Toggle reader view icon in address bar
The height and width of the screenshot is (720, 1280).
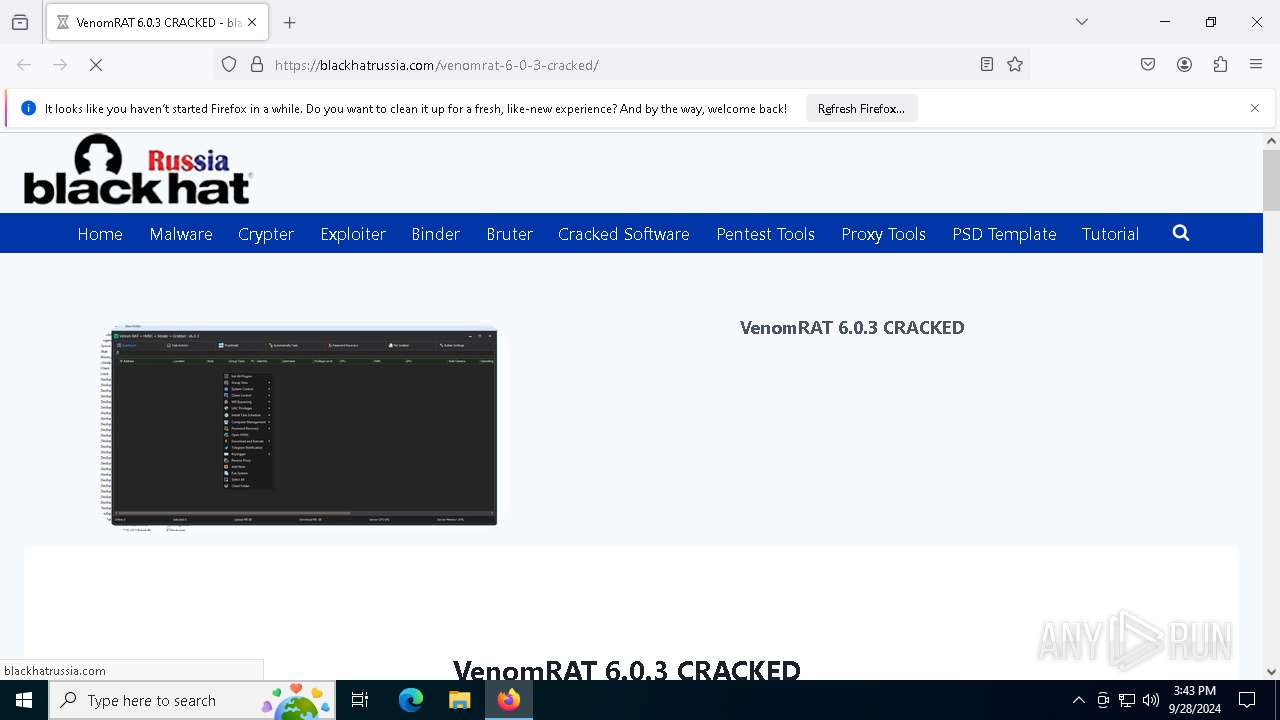pos(987,65)
